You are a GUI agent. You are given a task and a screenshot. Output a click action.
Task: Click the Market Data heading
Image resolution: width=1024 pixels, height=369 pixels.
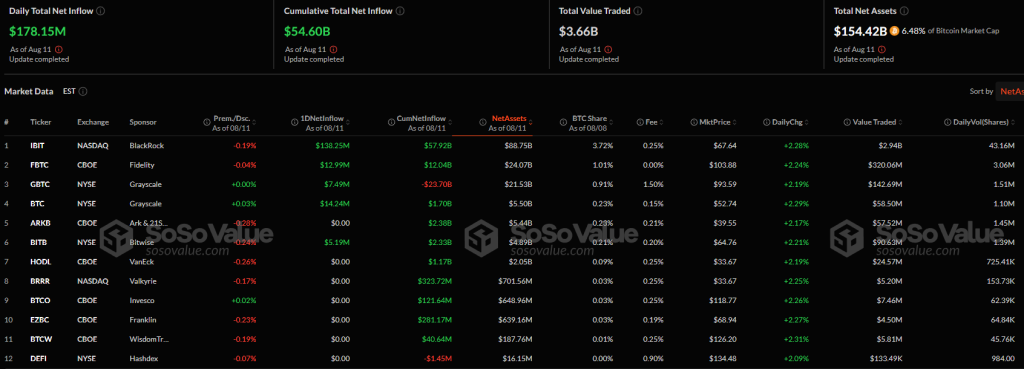click(29, 91)
